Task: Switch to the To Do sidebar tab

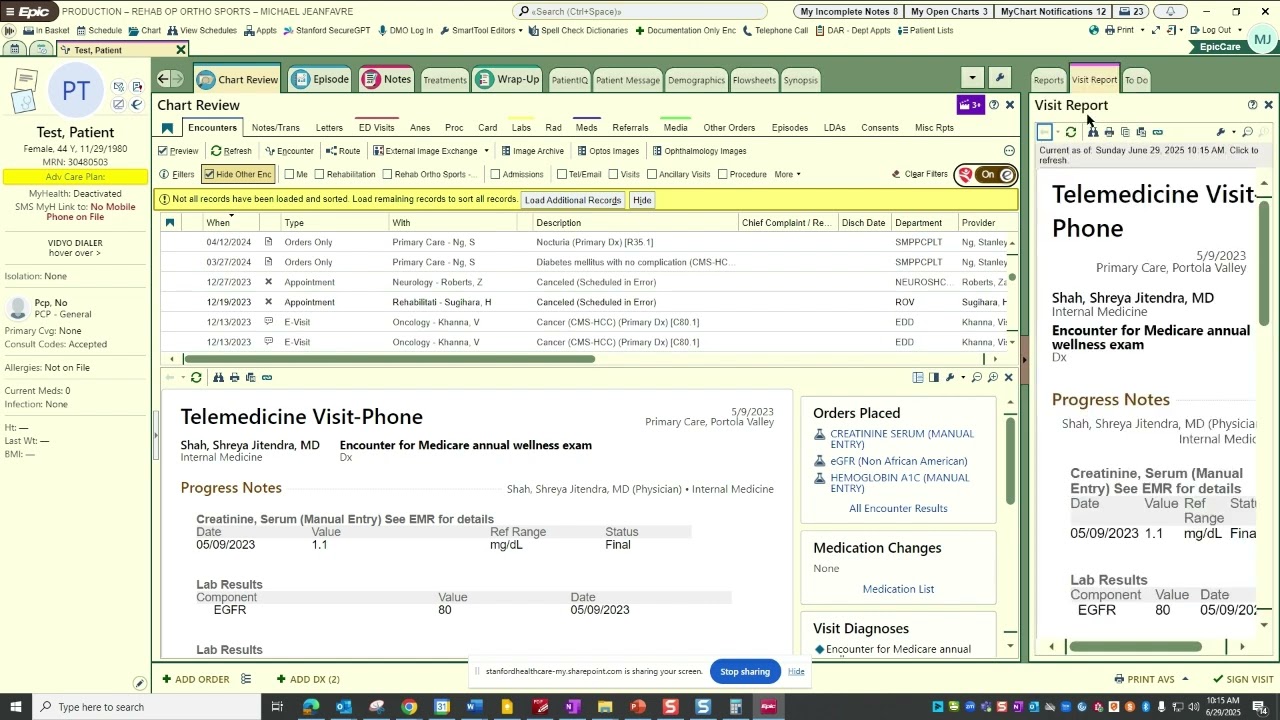Action: tap(1136, 80)
